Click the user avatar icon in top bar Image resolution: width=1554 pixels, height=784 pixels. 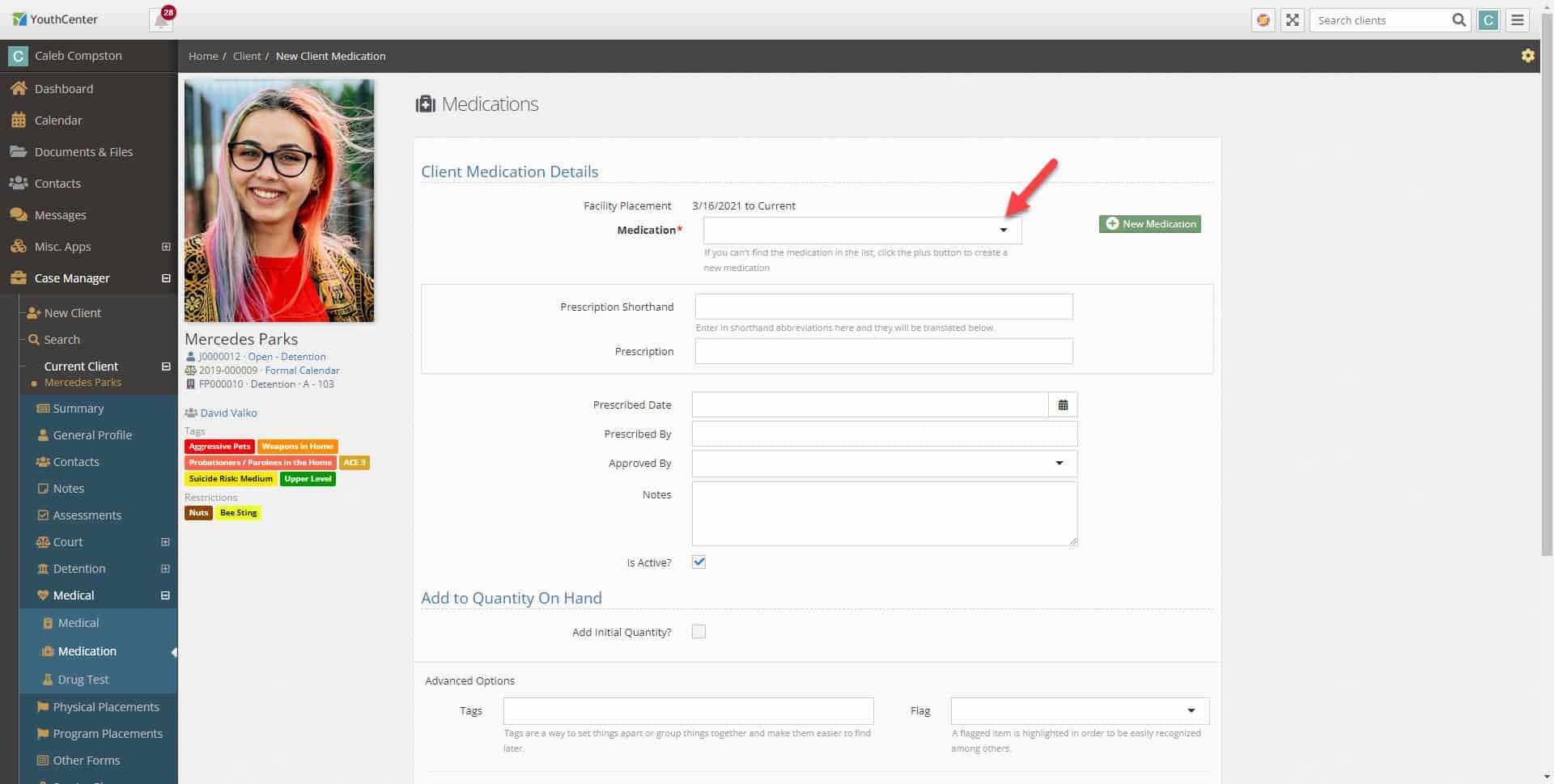1488,20
